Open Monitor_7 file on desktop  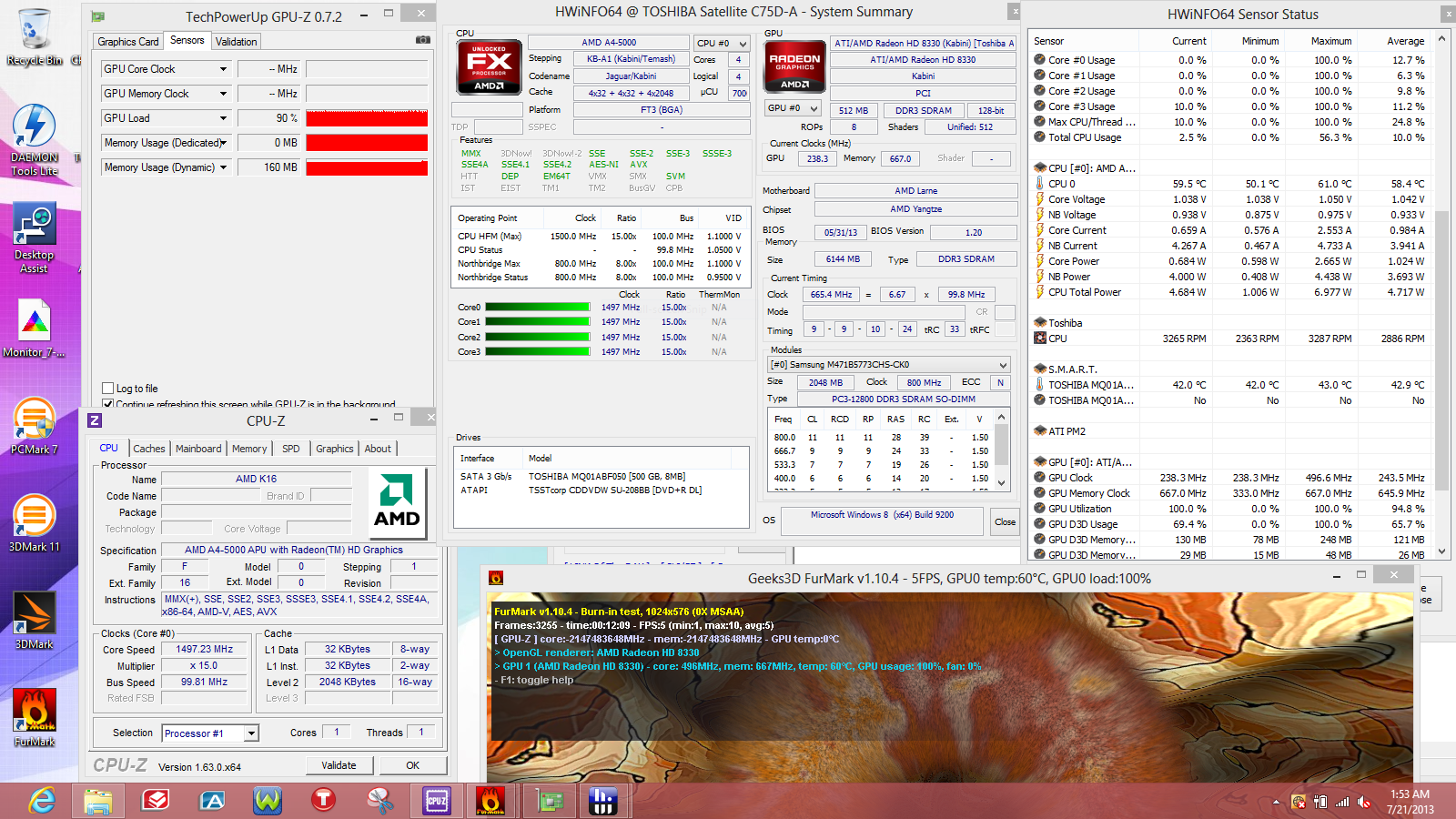[34, 329]
